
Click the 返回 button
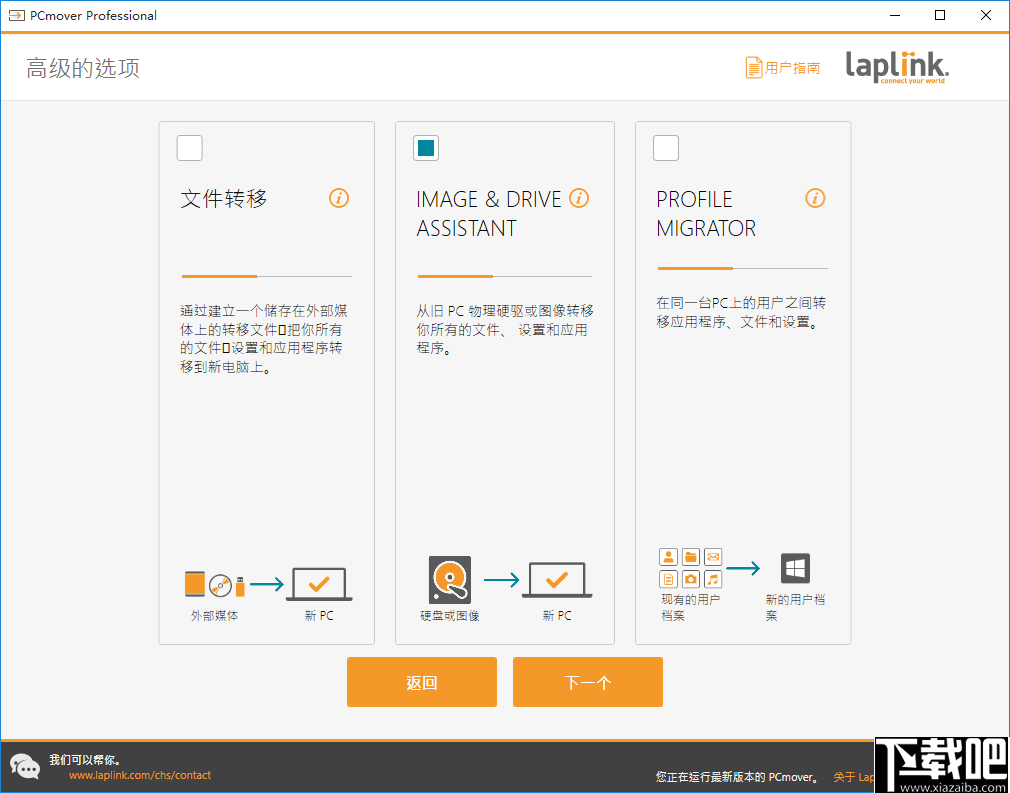[421, 682]
